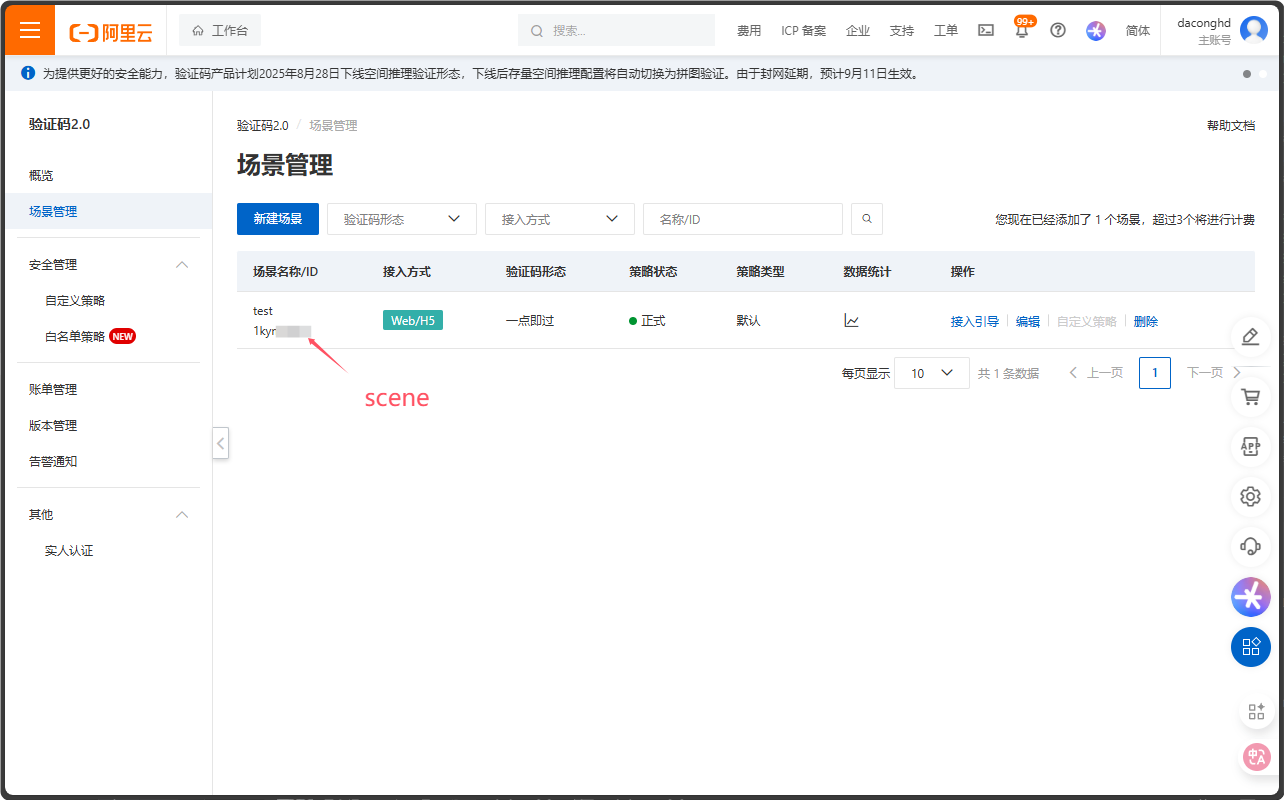Viewport: 1284px width, 800px height.
Task: Click the 名称/ID search input field
Action: [x=742, y=218]
